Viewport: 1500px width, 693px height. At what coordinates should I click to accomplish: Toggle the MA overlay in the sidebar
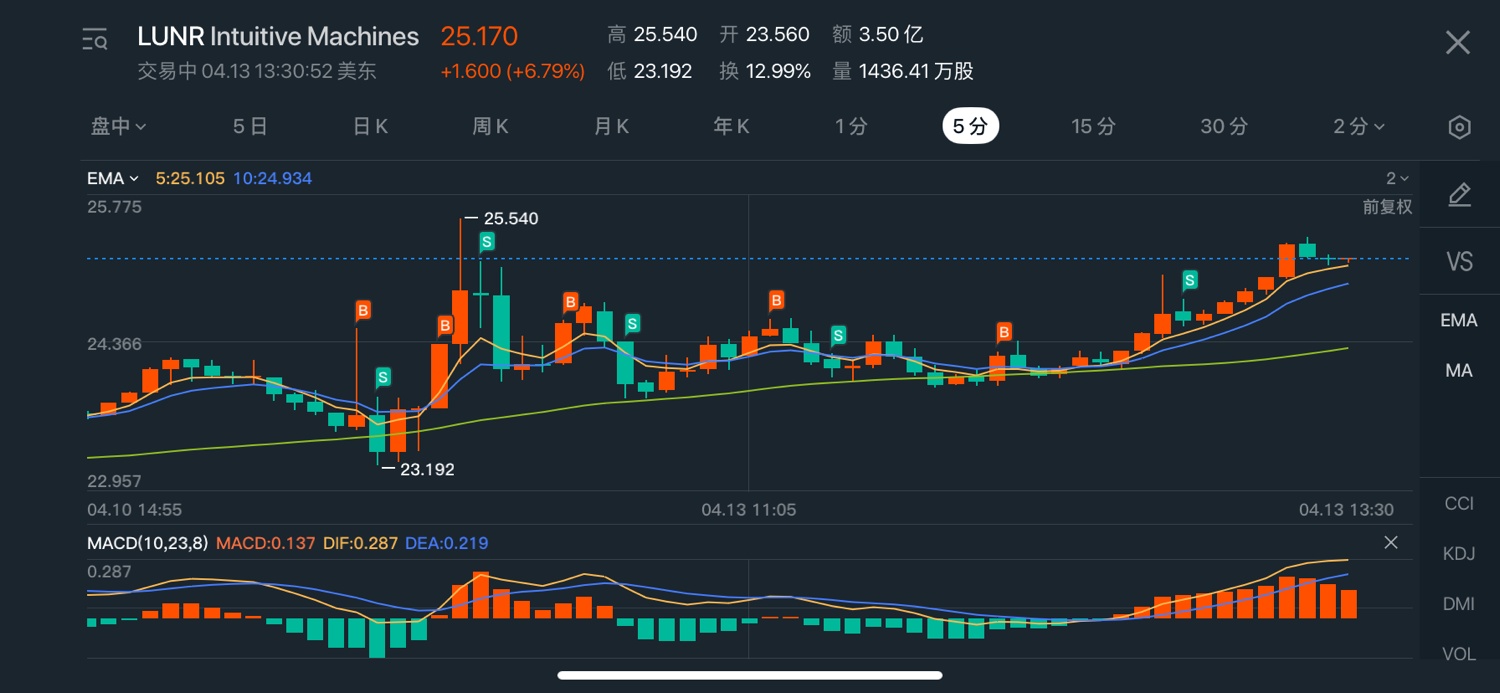tap(1458, 370)
